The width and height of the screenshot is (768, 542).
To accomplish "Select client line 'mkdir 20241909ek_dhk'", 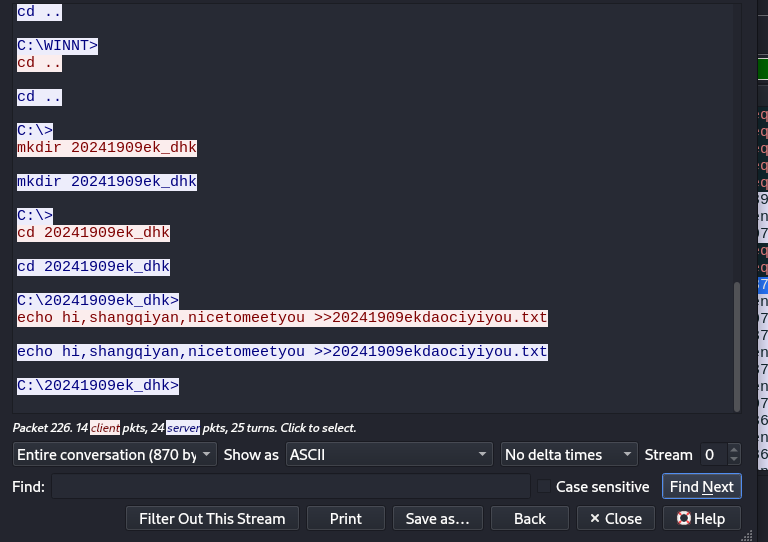I will 107,148.
